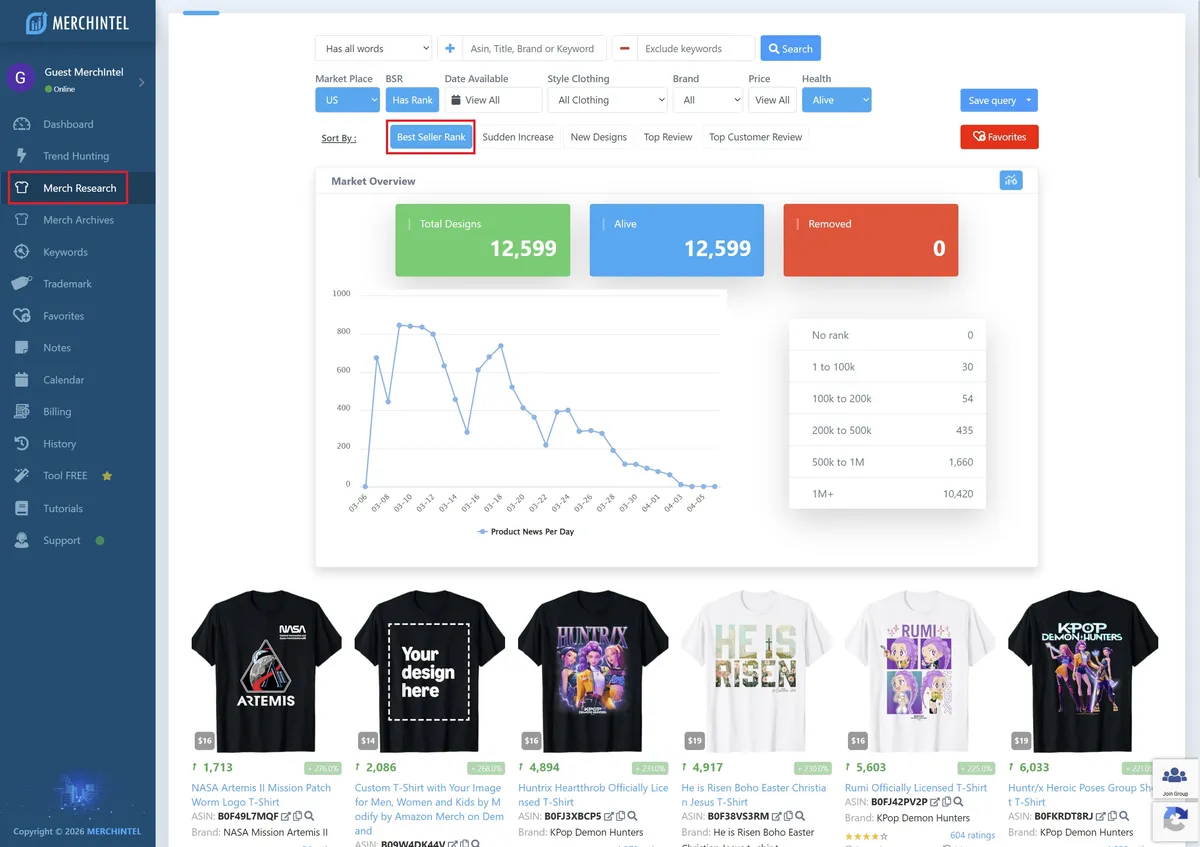Open the Market Place US dropdown
Screen dimensions: 1200x847
click(347, 99)
